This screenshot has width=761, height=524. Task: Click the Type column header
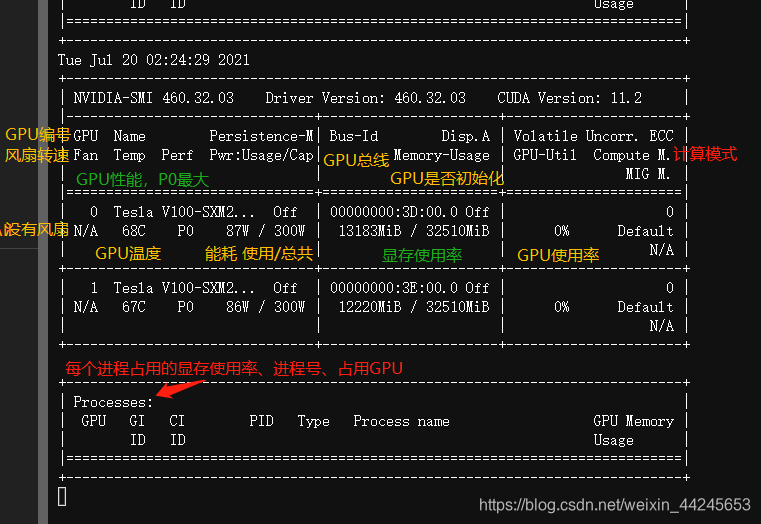point(314,421)
